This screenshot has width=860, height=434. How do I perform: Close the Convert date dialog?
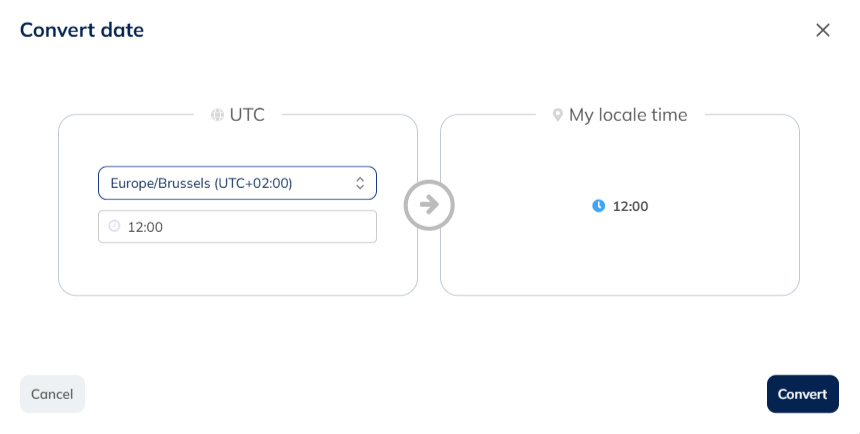823,30
